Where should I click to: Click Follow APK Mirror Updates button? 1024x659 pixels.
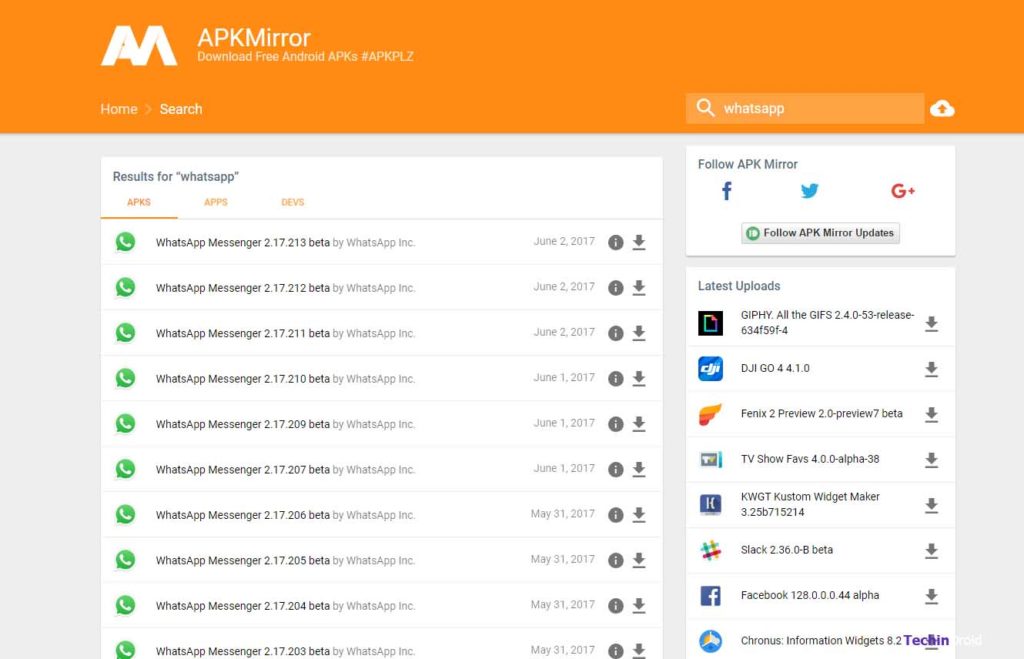point(820,233)
